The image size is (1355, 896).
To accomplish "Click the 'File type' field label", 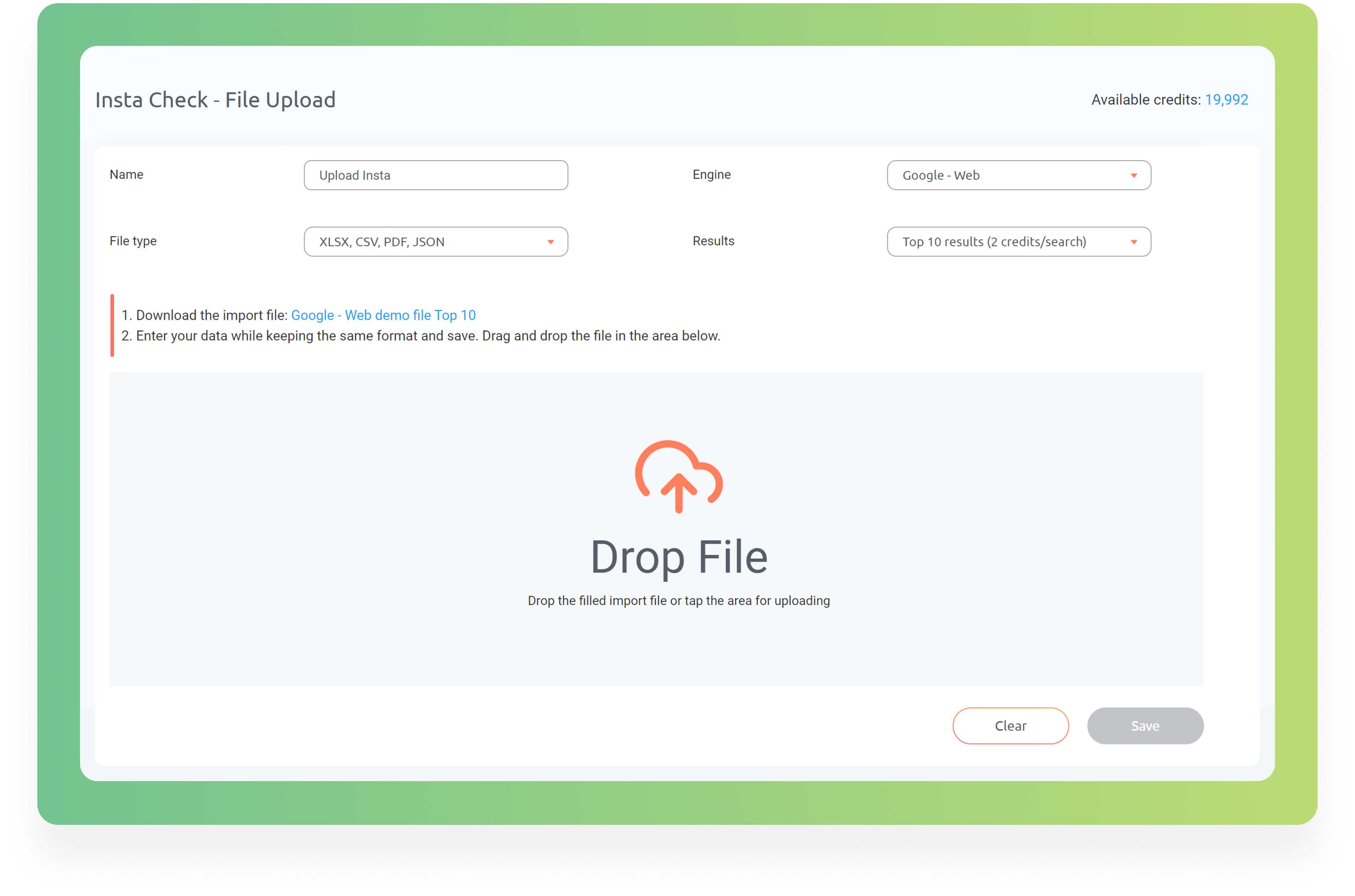I will tap(133, 241).
